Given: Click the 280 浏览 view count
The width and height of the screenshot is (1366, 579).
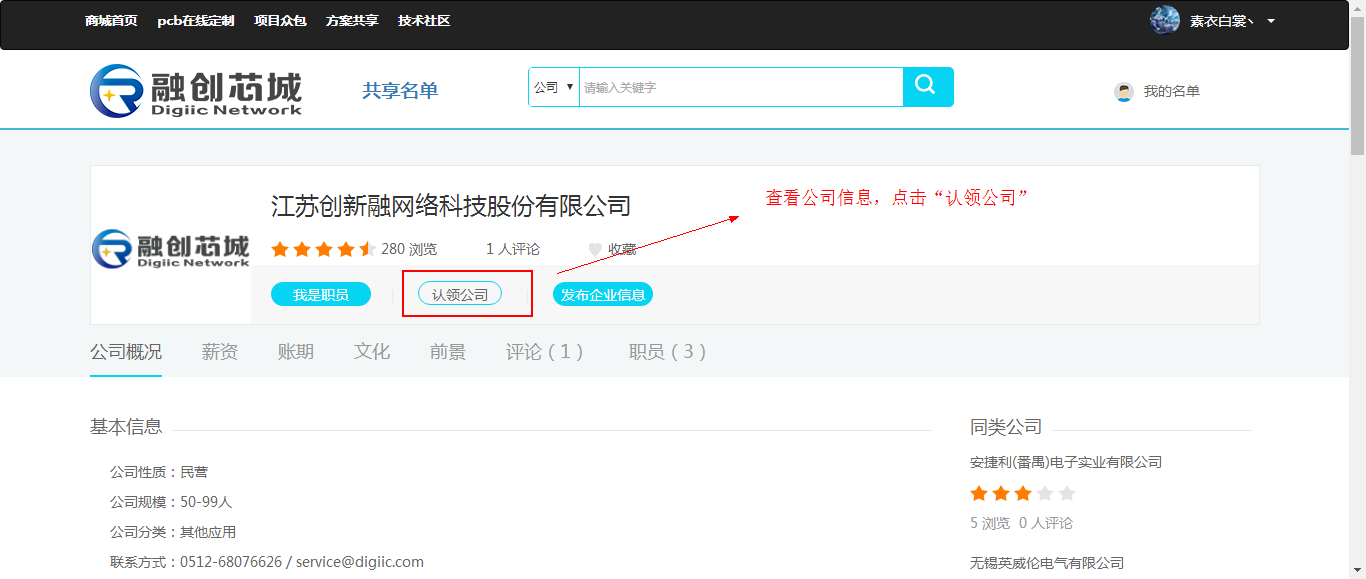Looking at the screenshot, I should point(409,249).
